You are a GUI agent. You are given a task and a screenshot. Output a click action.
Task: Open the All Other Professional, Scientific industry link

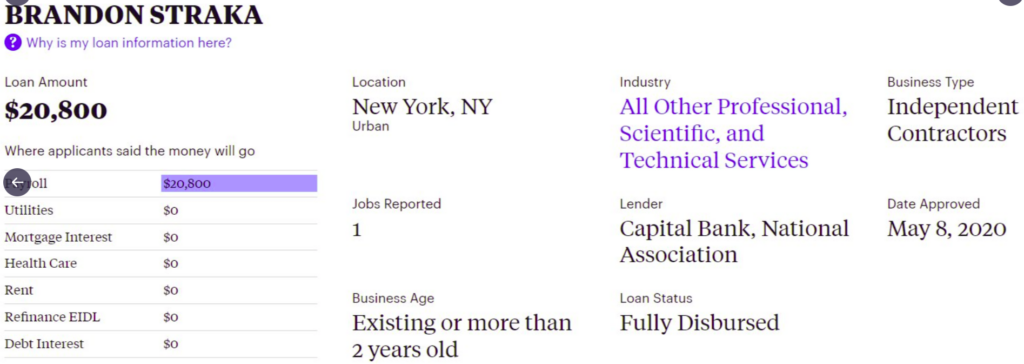[733, 133]
